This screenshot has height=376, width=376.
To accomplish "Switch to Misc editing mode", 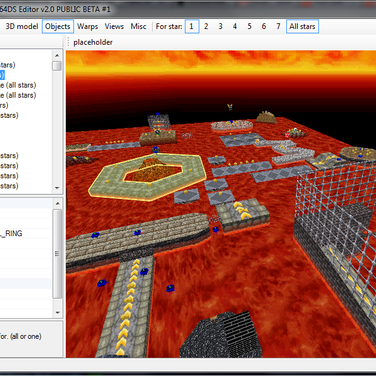I will click(x=138, y=26).
